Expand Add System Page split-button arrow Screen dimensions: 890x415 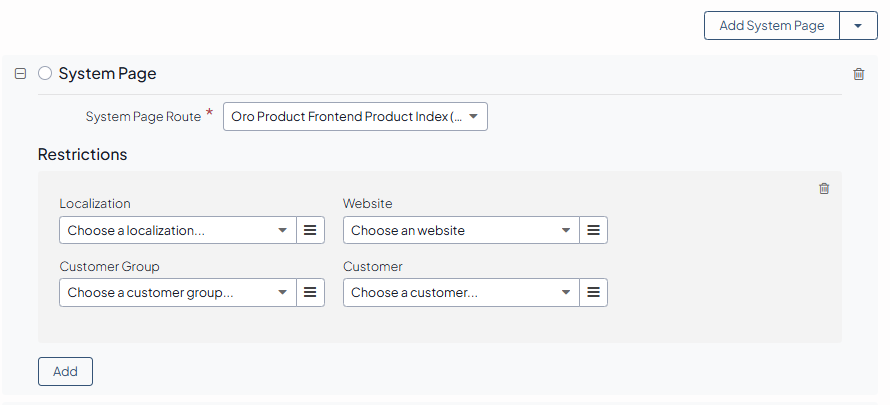tap(858, 26)
